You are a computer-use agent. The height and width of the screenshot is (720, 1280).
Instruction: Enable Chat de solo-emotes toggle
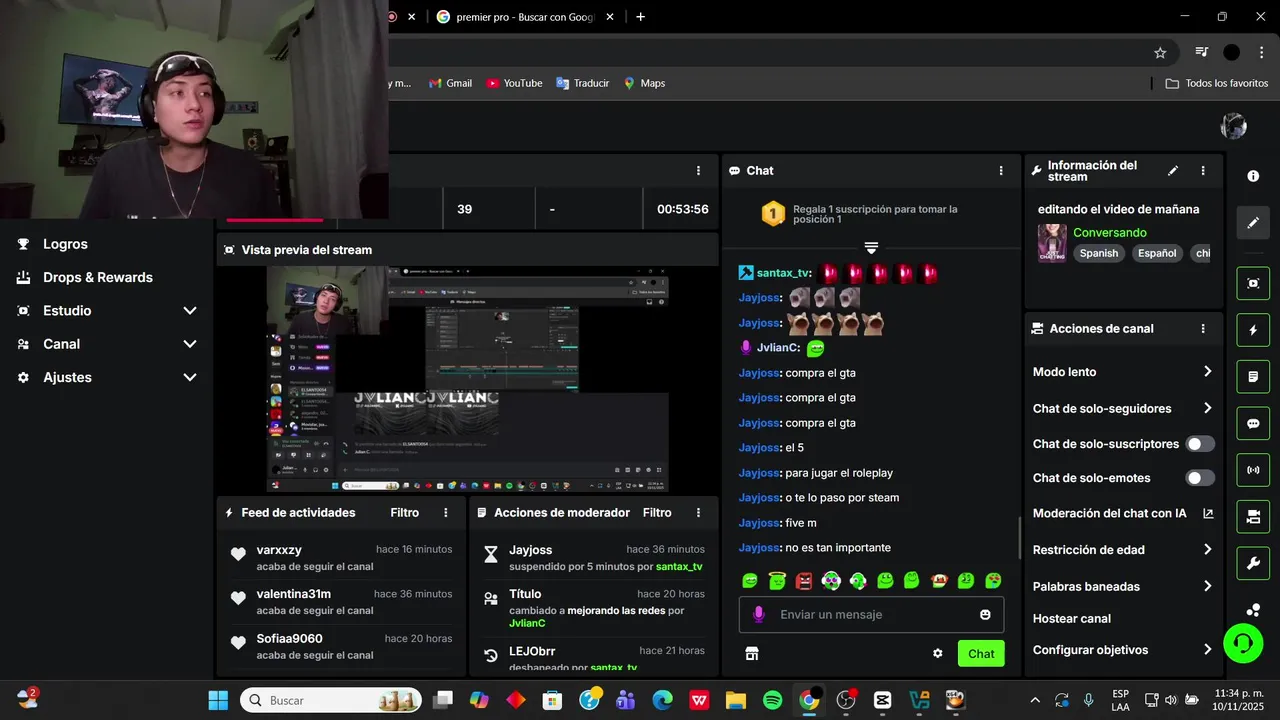[1200, 478]
